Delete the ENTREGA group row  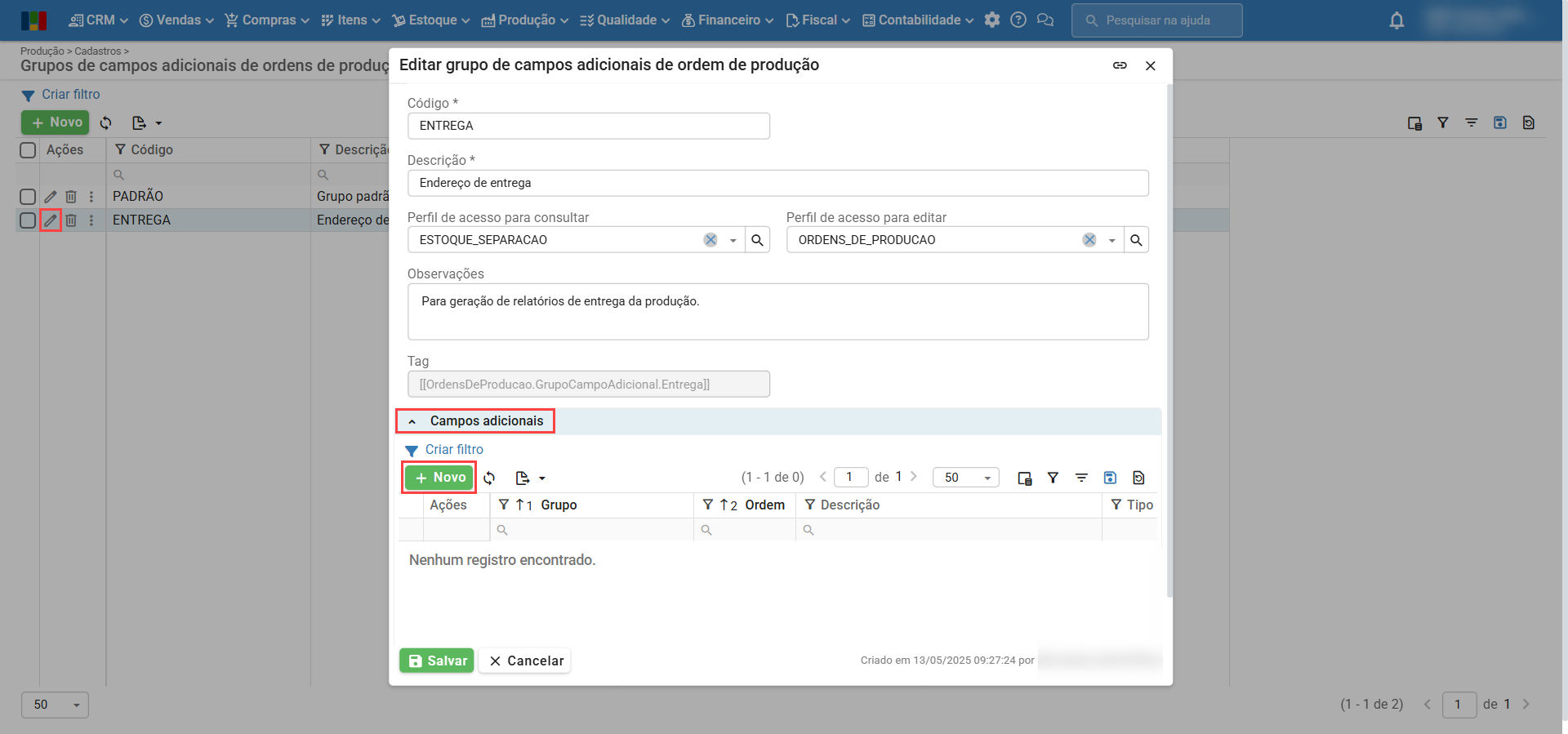tap(71, 220)
